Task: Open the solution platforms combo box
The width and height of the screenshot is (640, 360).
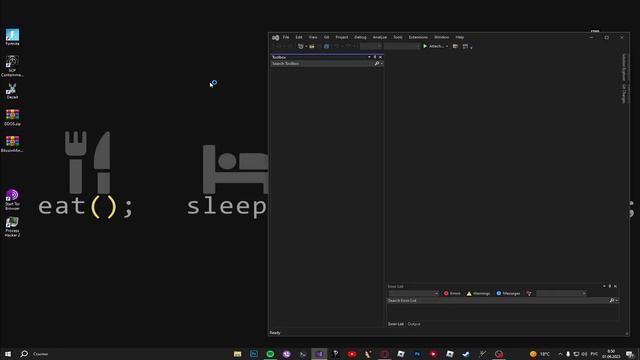Action: tap(402, 47)
